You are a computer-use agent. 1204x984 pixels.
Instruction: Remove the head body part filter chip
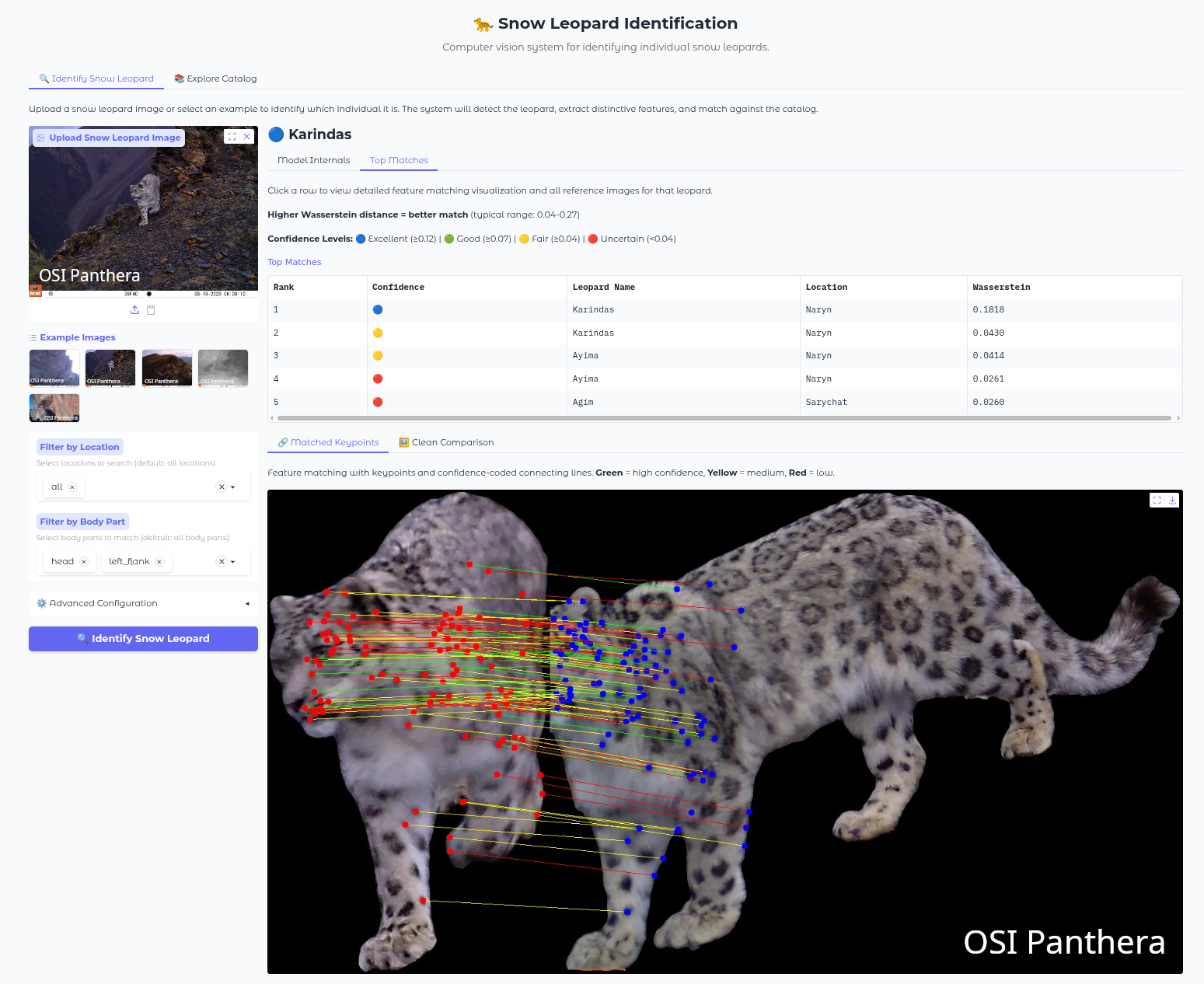click(x=84, y=561)
